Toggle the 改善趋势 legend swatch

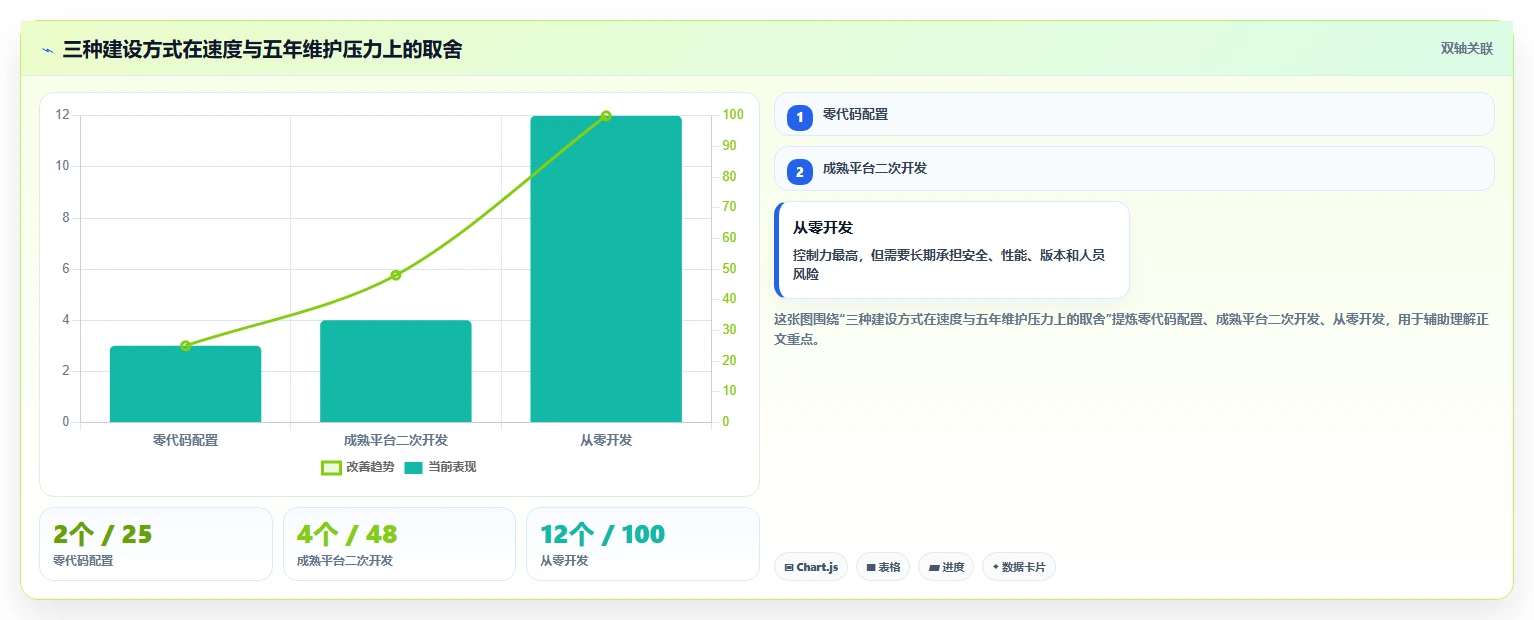pos(331,467)
